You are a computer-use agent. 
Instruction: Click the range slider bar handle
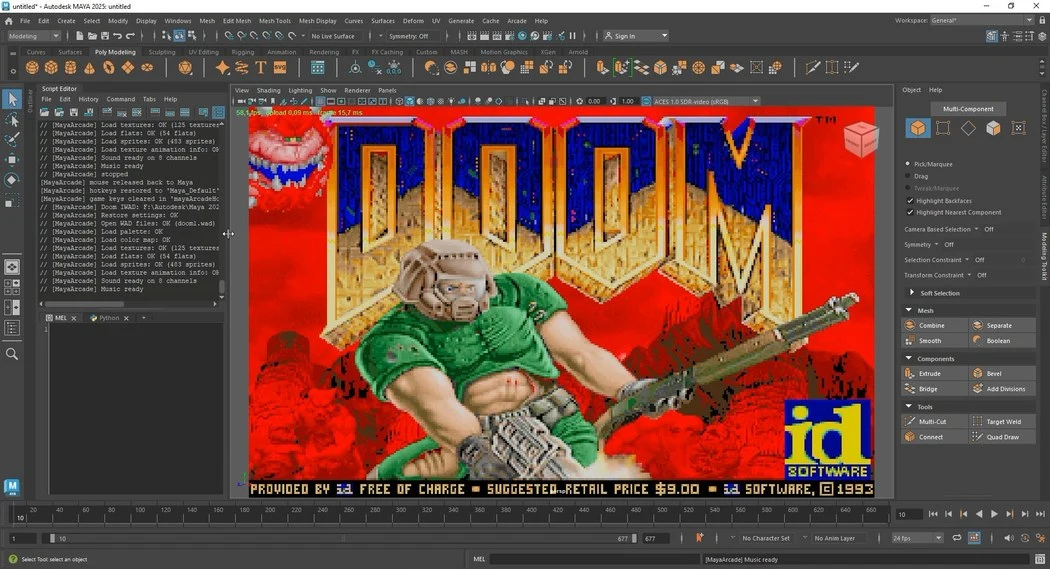[x=53, y=538]
